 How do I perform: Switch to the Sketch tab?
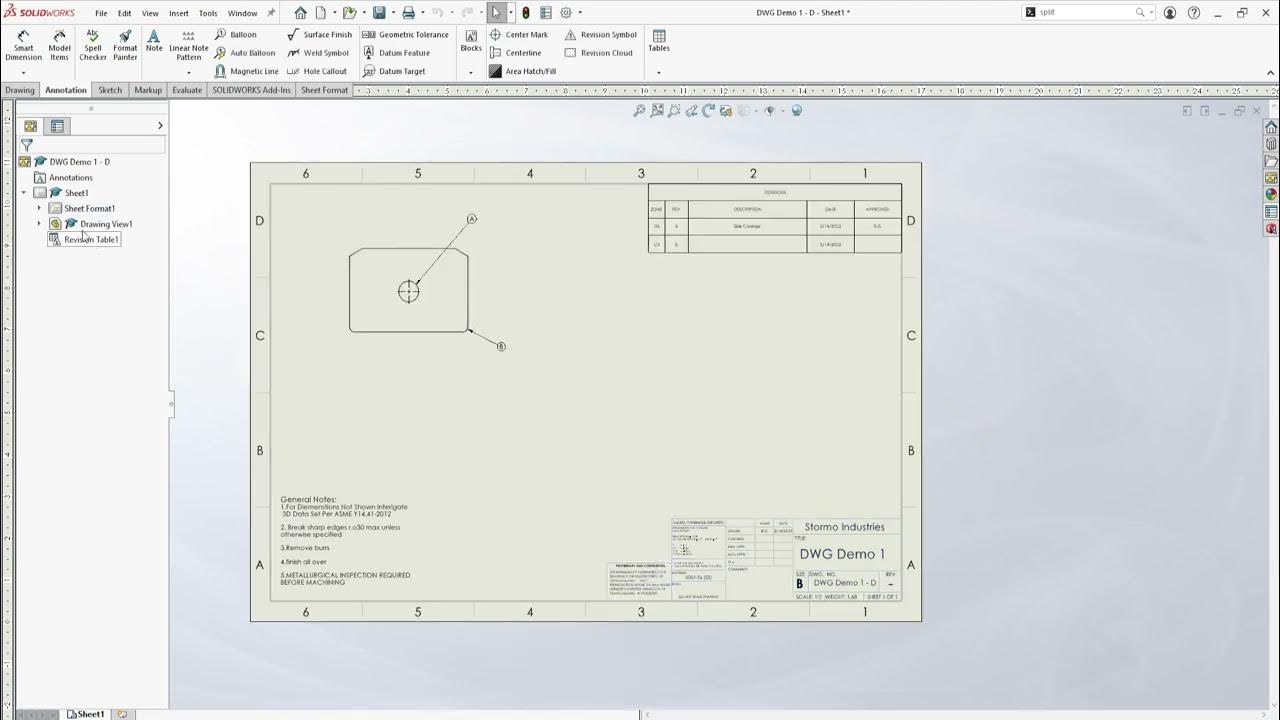pyautogui.click(x=110, y=90)
